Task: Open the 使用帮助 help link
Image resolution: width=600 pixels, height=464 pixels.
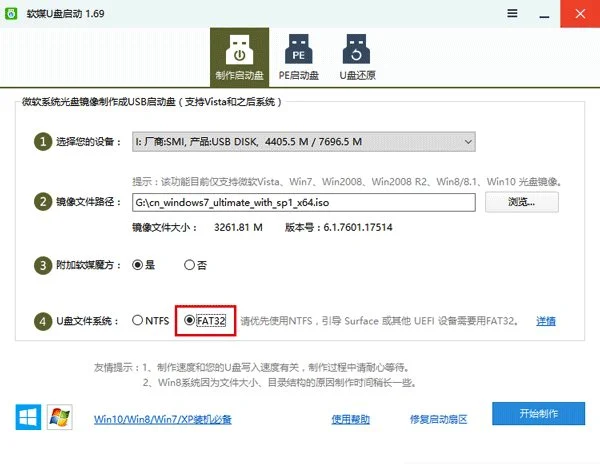Action: (x=351, y=419)
